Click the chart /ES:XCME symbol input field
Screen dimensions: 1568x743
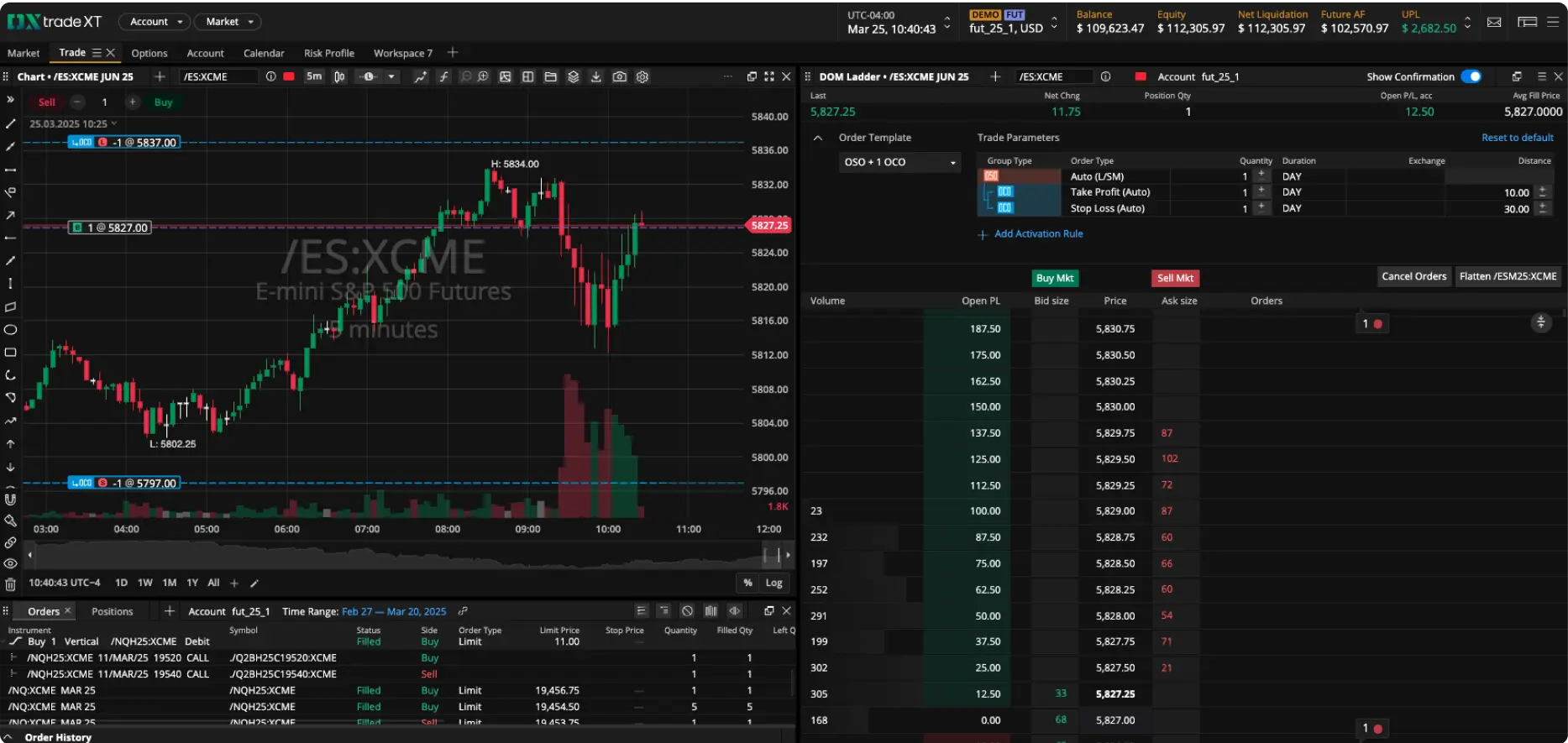tap(218, 76)
